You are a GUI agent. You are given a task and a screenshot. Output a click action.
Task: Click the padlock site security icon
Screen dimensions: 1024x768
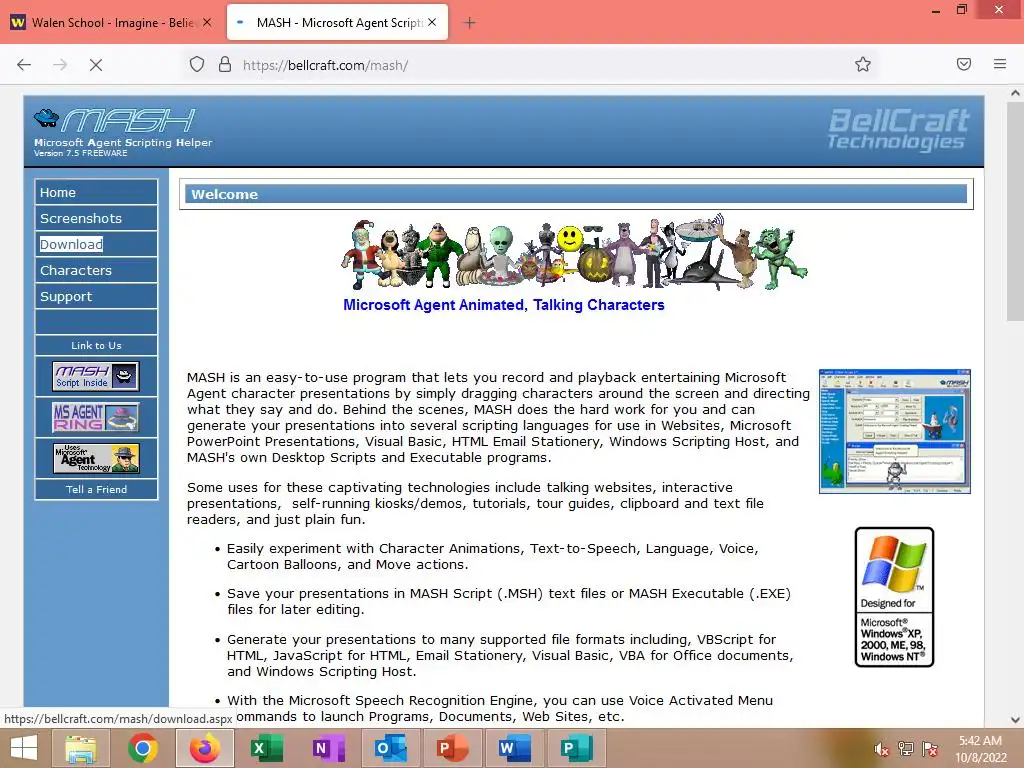tap(225, 65)
